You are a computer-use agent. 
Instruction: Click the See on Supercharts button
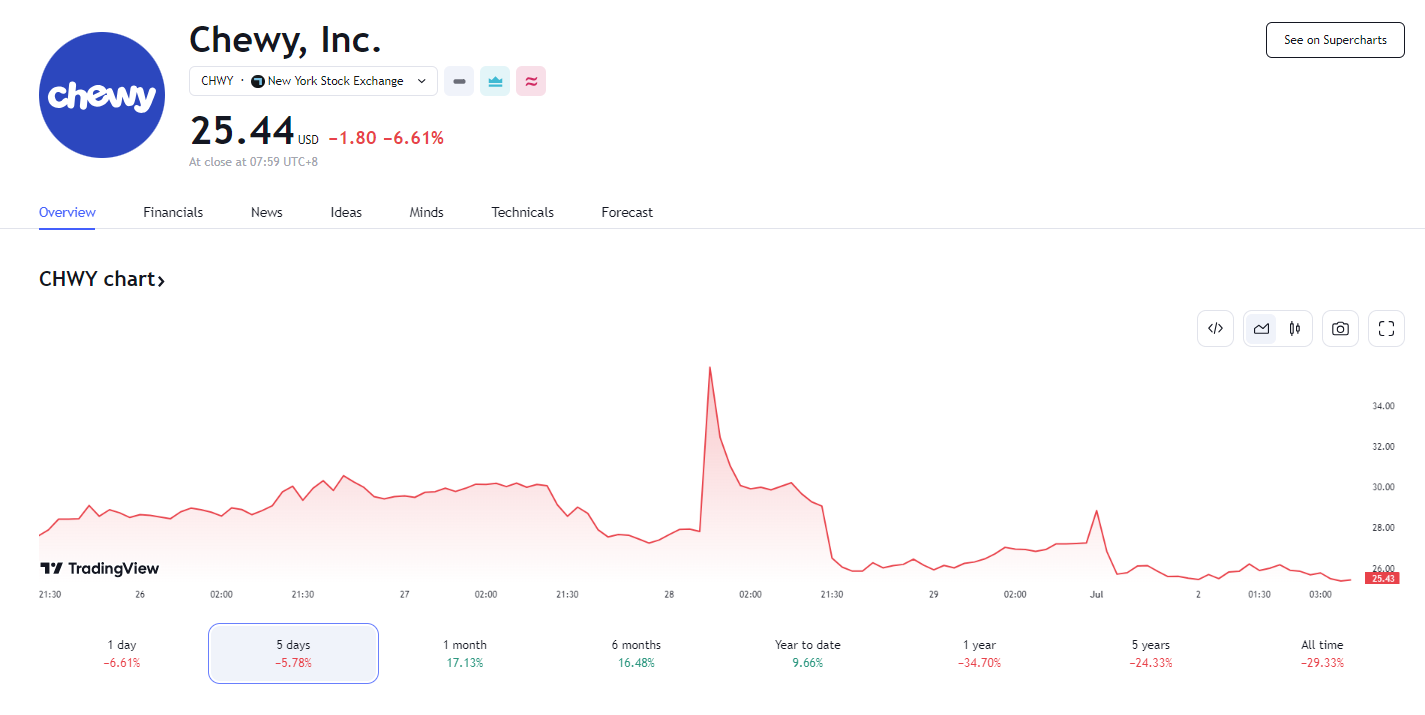[1335, 40]
